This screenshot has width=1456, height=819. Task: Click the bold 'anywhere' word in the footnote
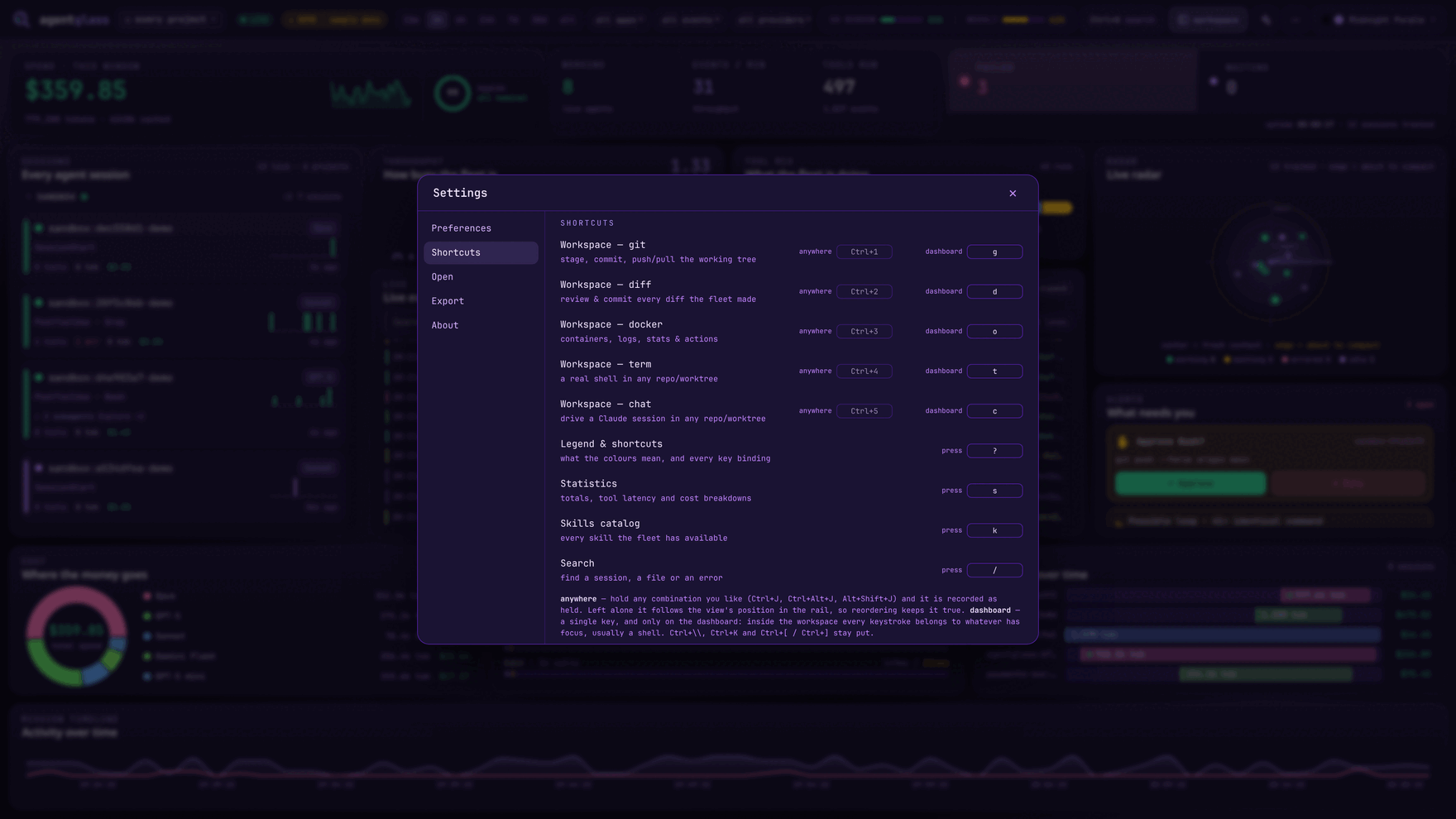pos(578,599)
